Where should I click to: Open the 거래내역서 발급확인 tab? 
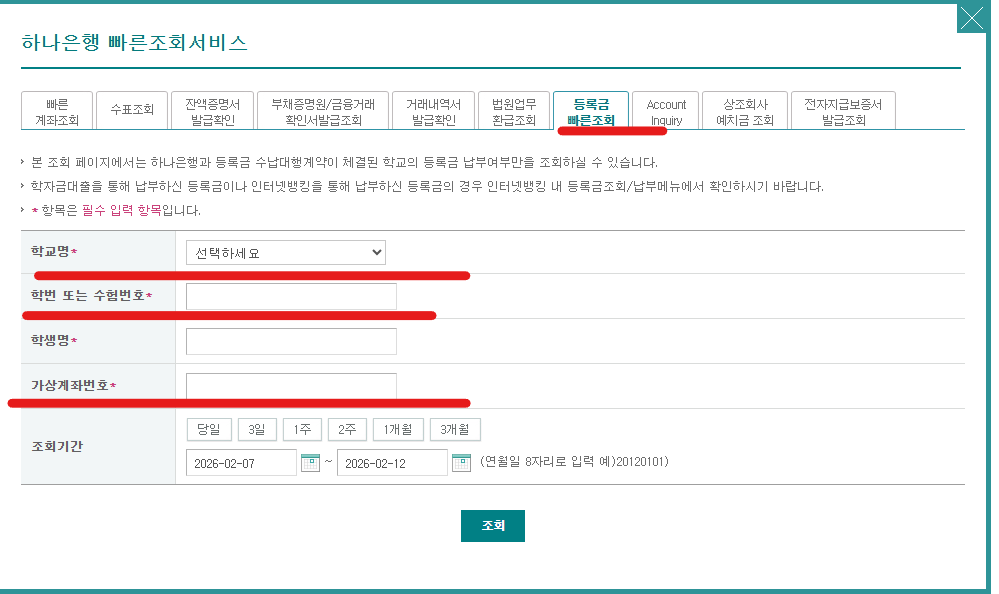[434, 111]
